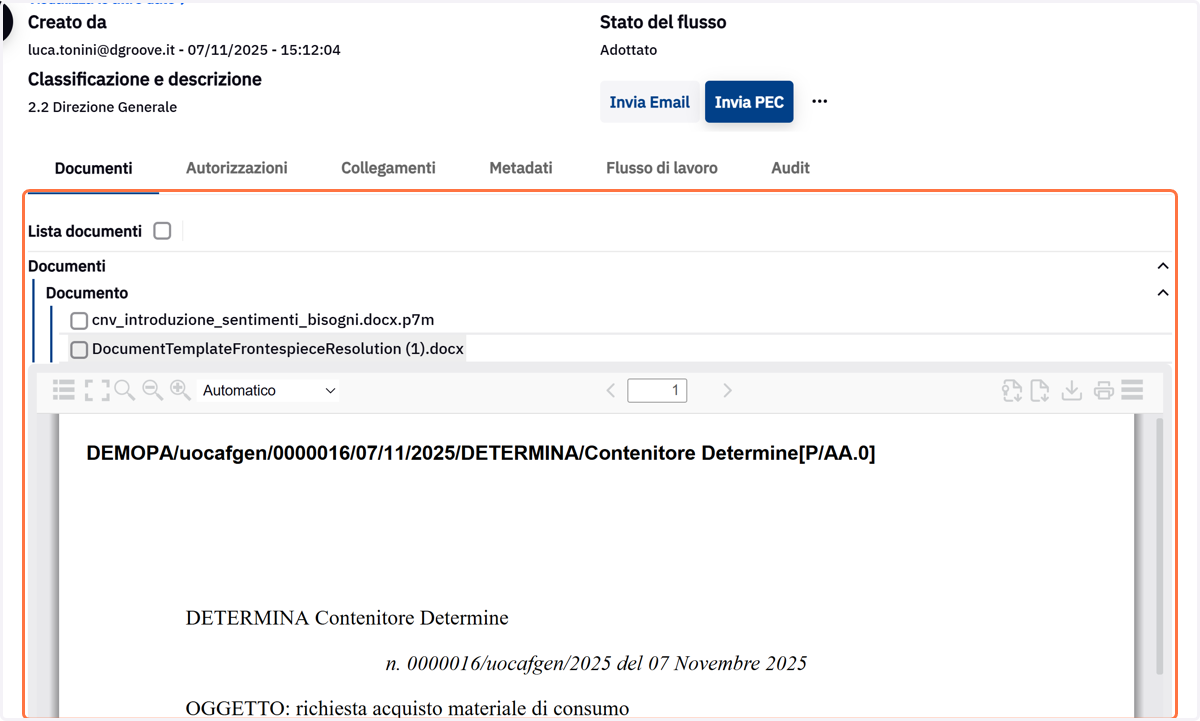Open the Flusso di lavoro tab

[x=662, y=168]
